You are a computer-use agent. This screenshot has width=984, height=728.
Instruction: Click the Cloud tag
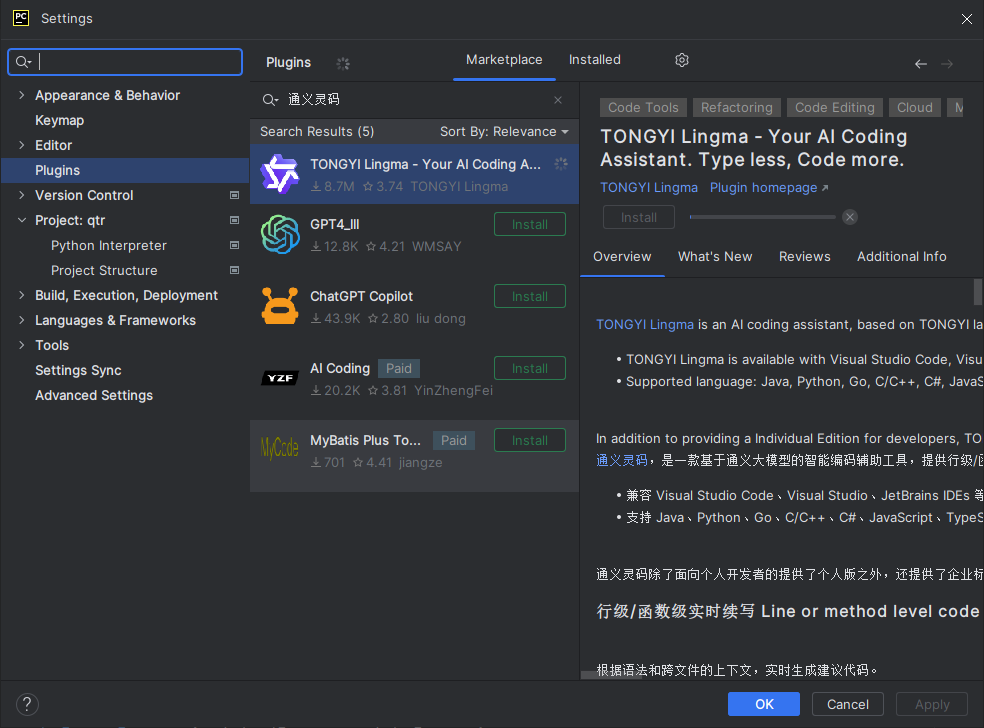914,107
